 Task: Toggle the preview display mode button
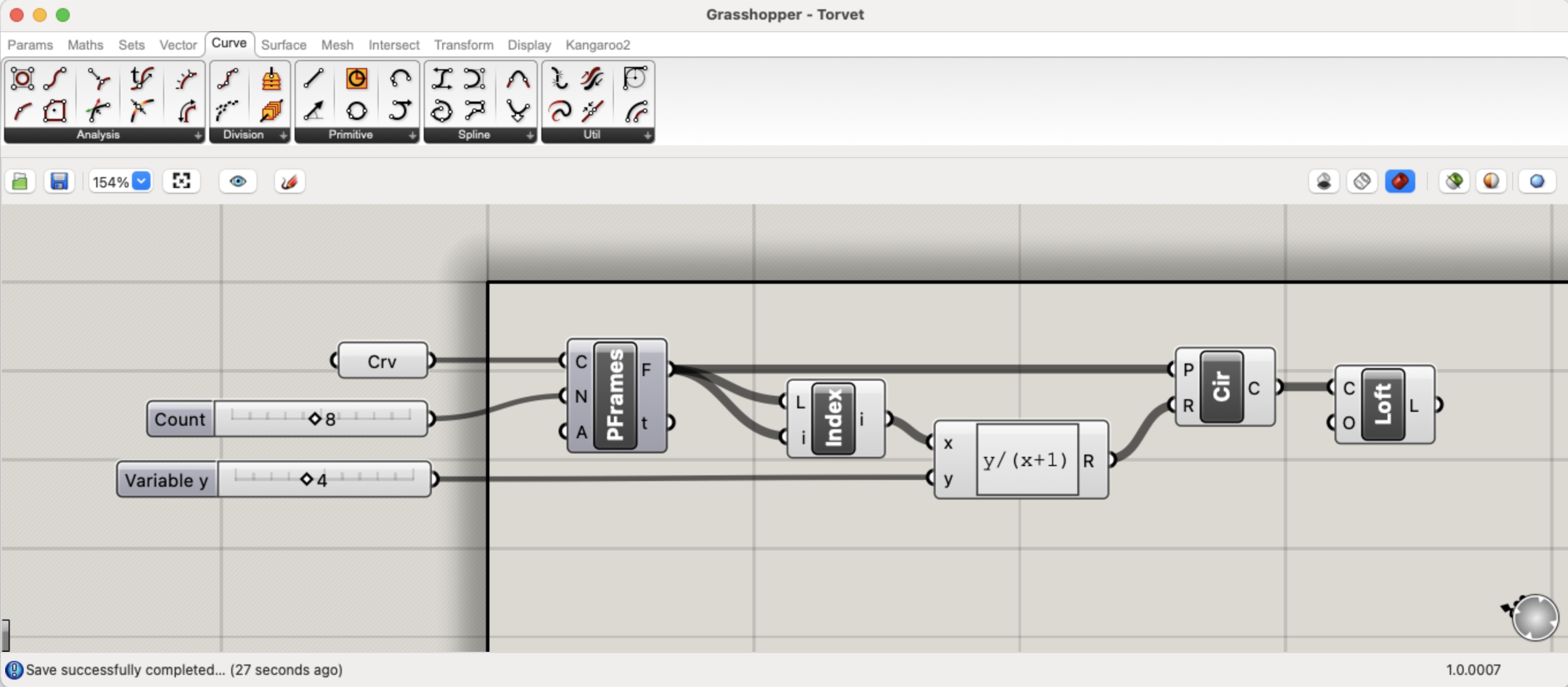pos(237,181)
